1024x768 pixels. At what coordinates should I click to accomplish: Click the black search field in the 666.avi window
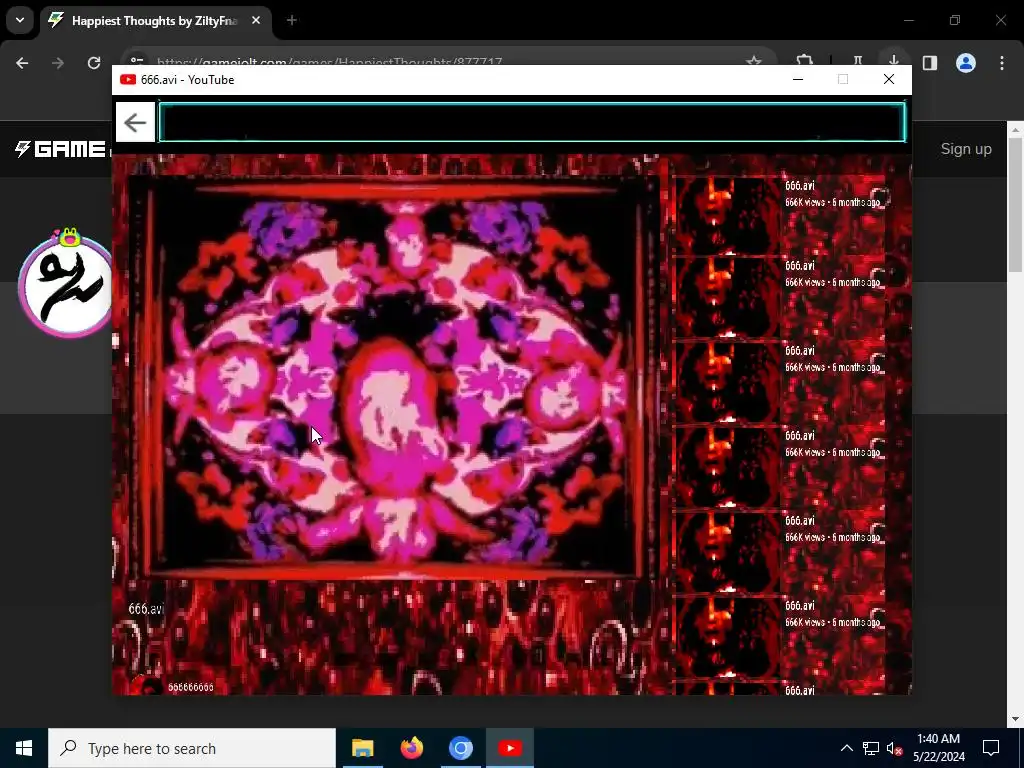tap(532, 122)
